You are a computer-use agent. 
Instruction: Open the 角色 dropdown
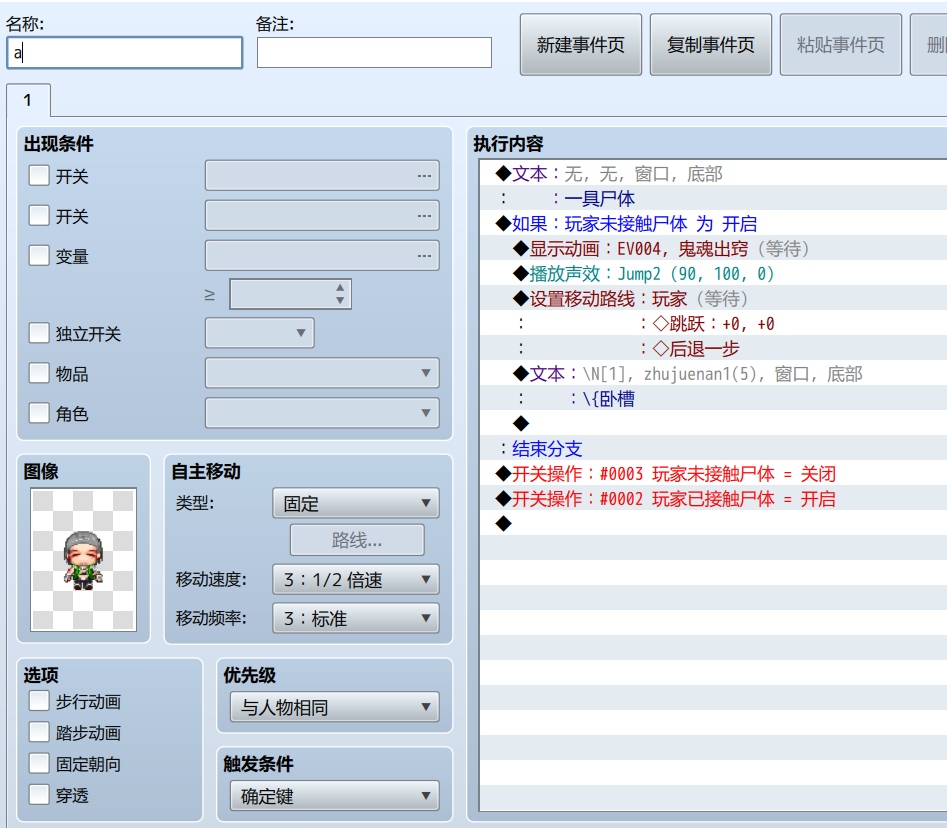(322, 413)
